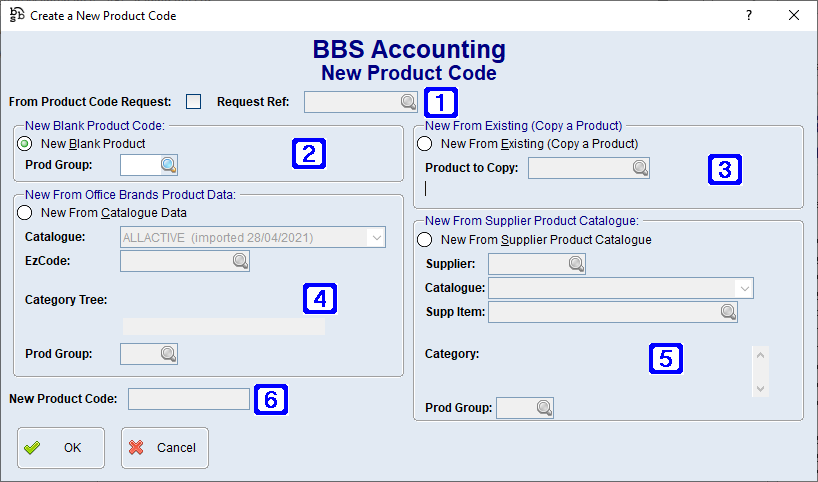Select the New Blank Product radio button

(25, 144)
